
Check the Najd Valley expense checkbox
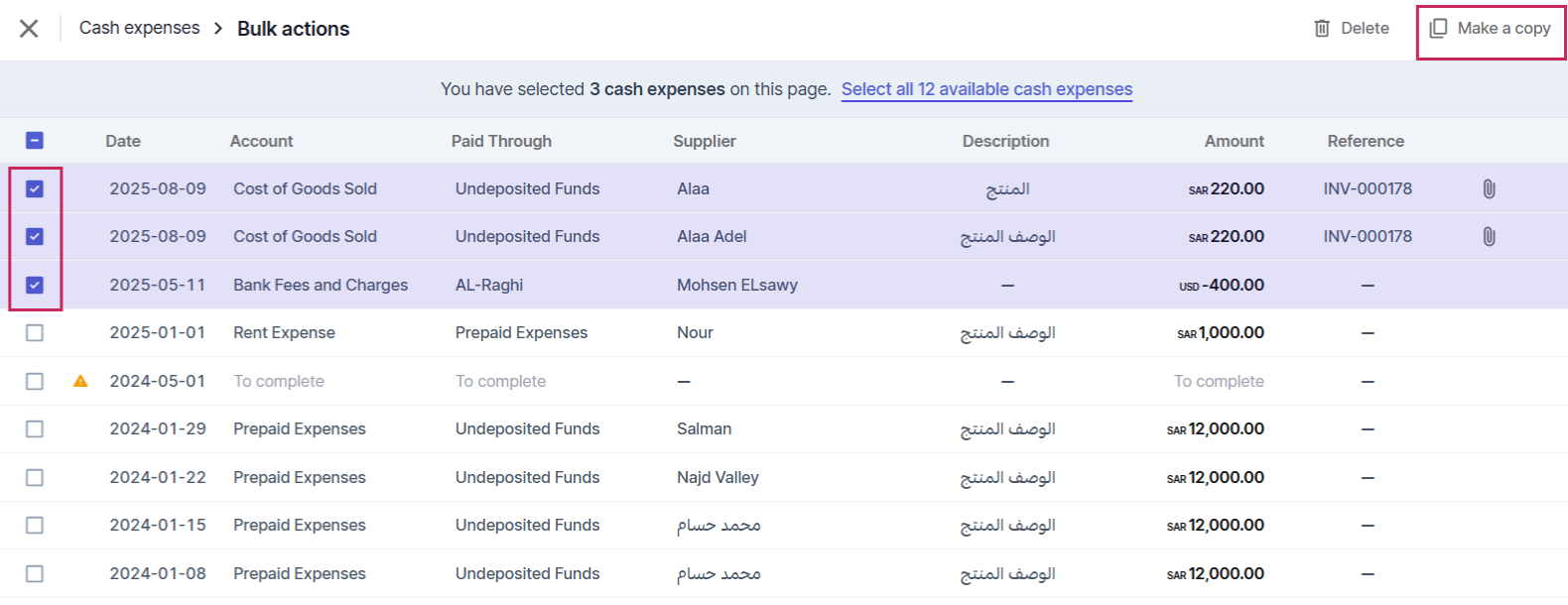(35, 478)
